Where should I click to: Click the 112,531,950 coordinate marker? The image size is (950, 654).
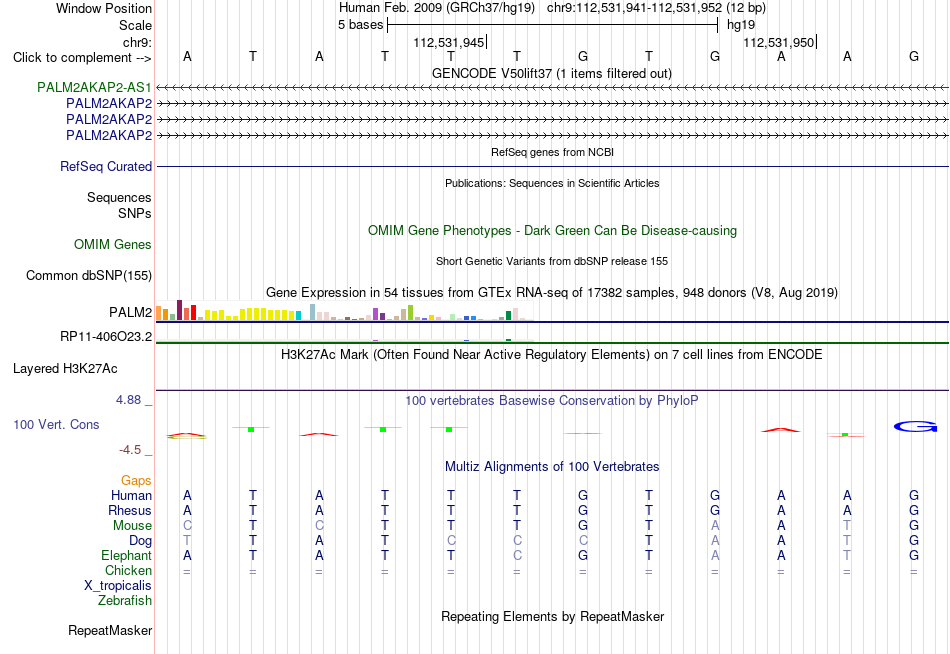point(779,42)
